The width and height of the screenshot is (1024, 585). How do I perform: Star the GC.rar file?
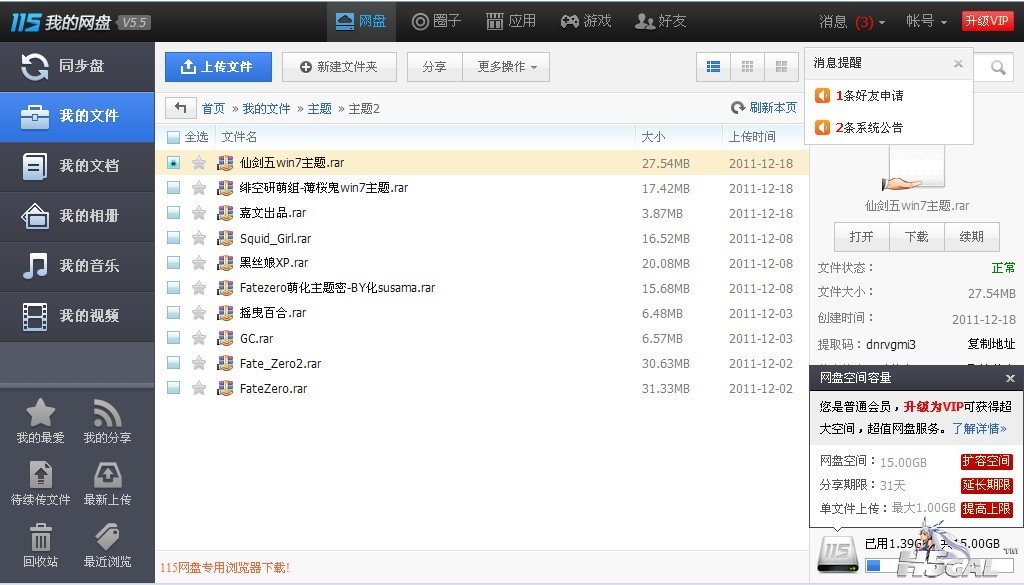click(x=199, y=338)
